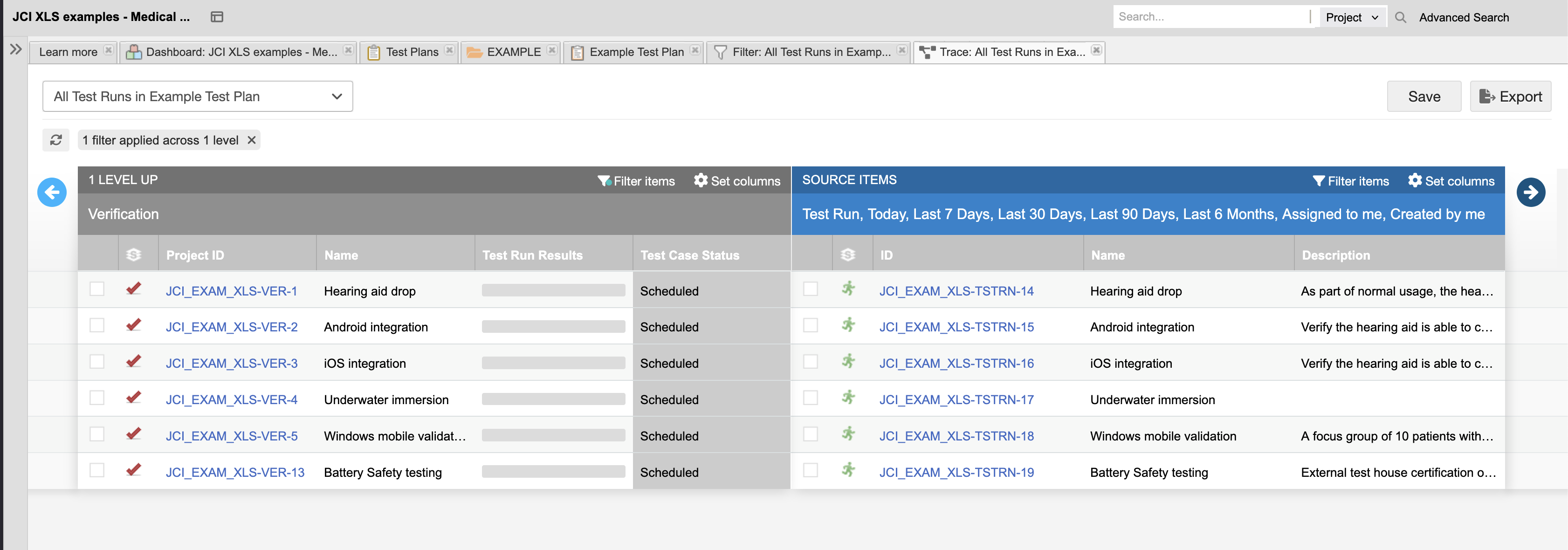Viewport: 1568px width, 550px height.
Task: Click the green test run icon for TSTRN-14
Action: tap(848, 290)
